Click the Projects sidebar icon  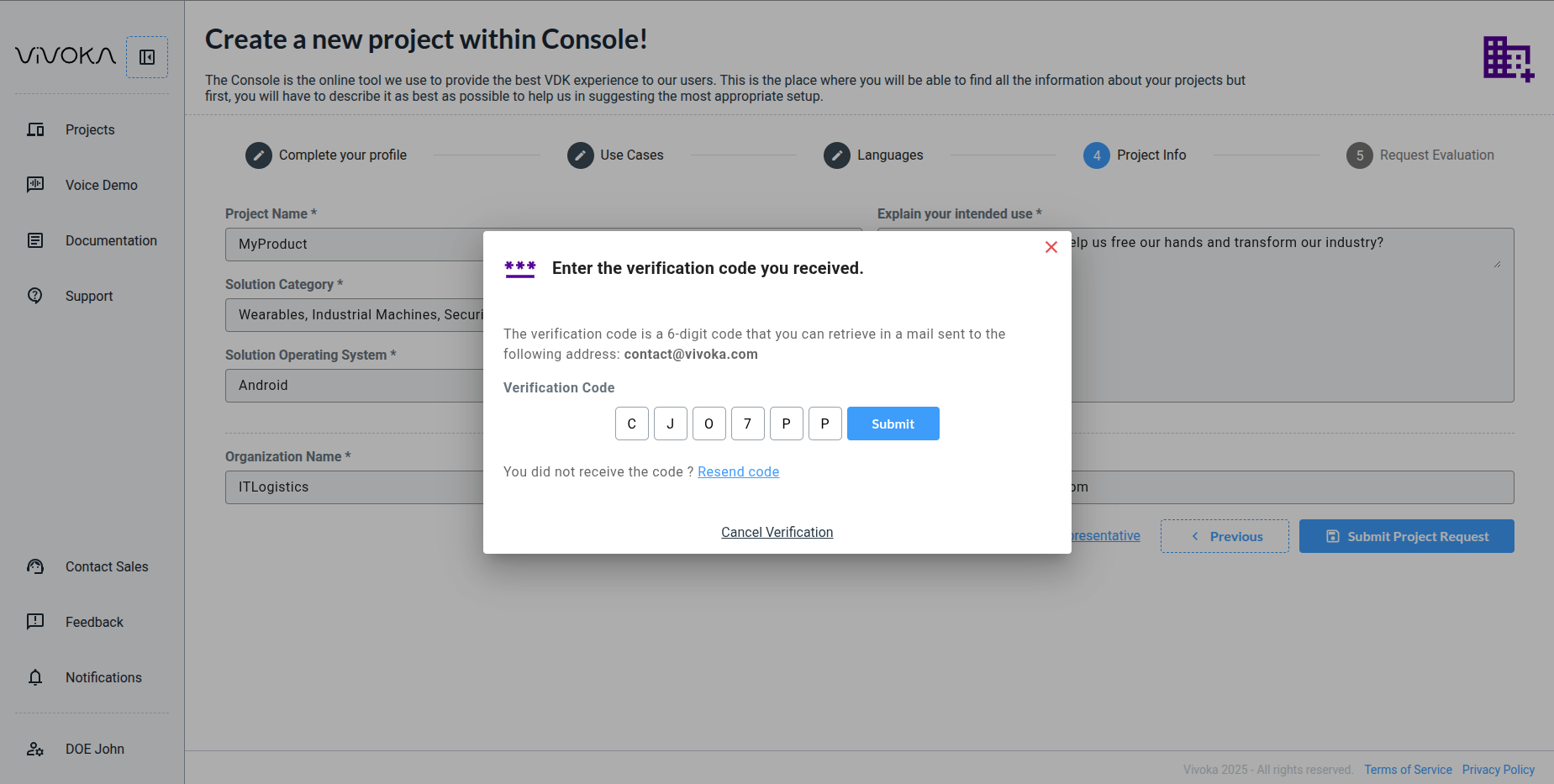click(x=35, y=129)
